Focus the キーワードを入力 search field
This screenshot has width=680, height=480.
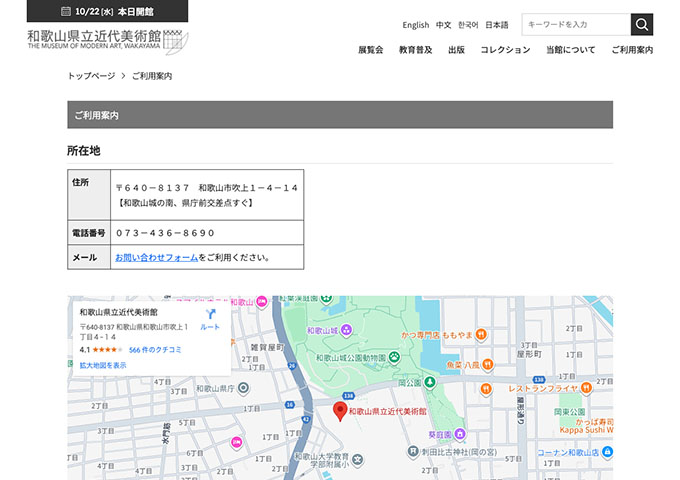[x=576, y=24]
